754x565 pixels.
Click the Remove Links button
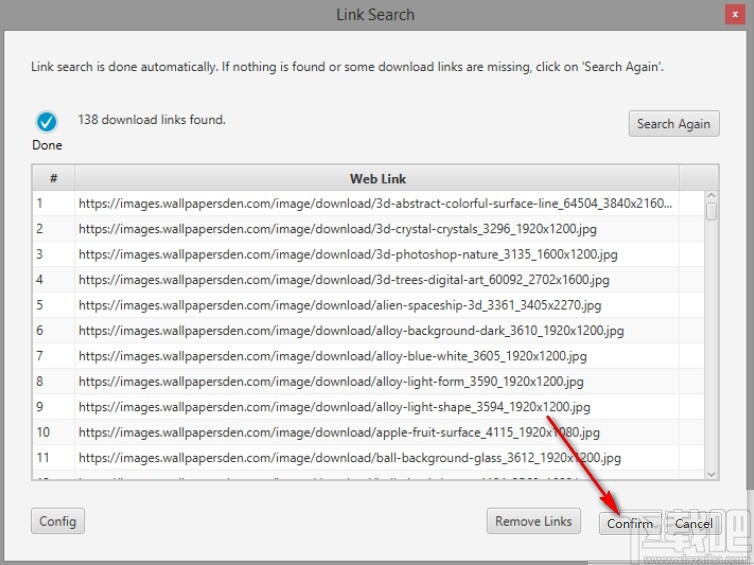click(533, 521)
